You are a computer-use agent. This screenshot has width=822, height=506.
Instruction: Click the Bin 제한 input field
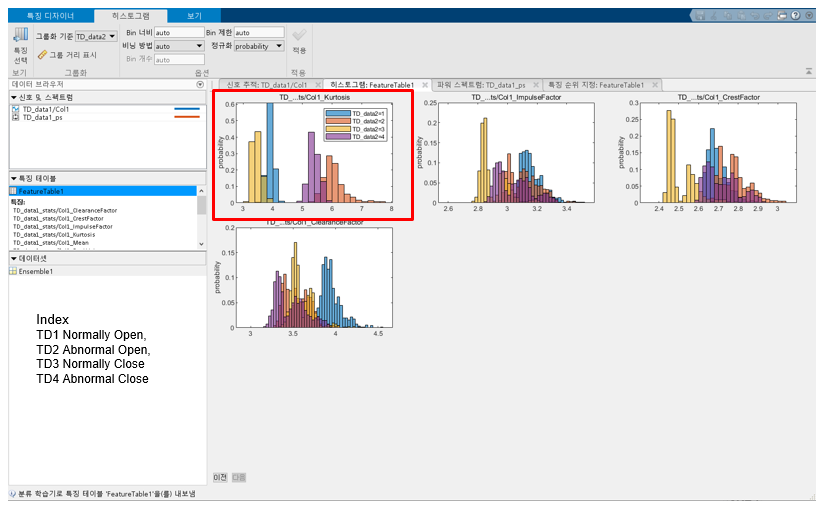(x=259, y=33)
